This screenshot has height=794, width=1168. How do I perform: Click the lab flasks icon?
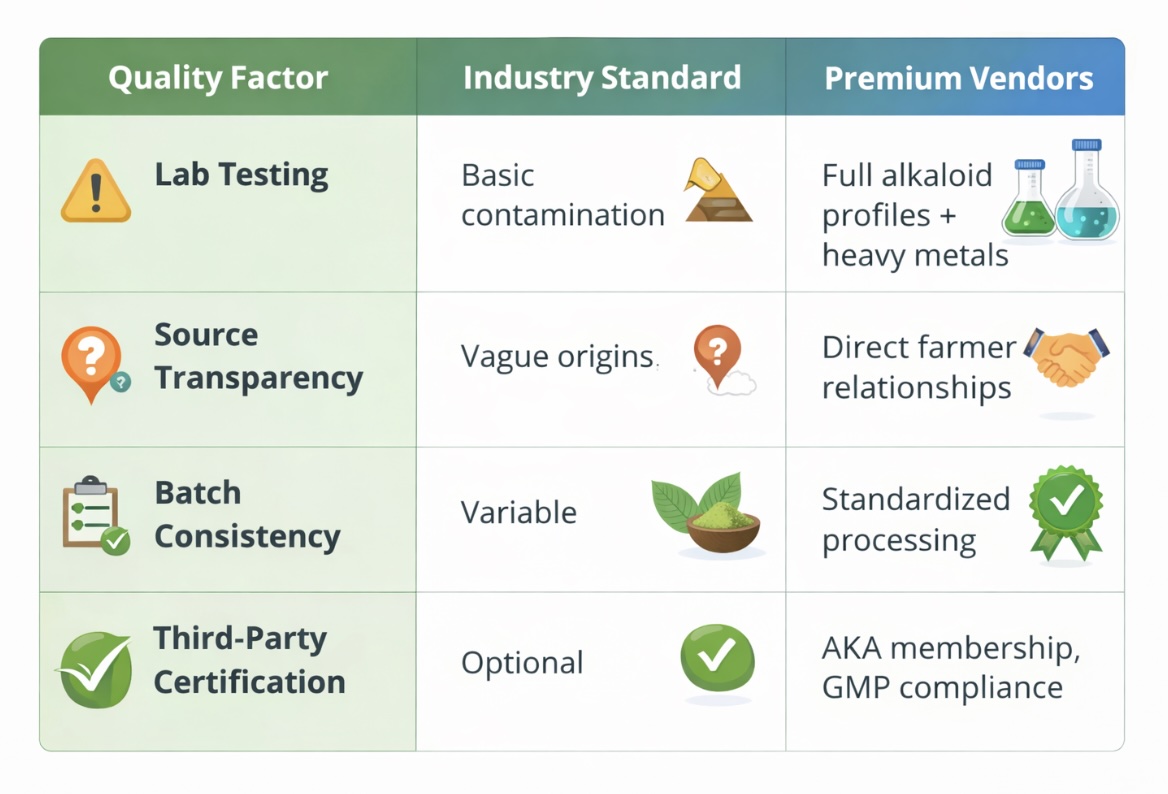point(1061,191)
